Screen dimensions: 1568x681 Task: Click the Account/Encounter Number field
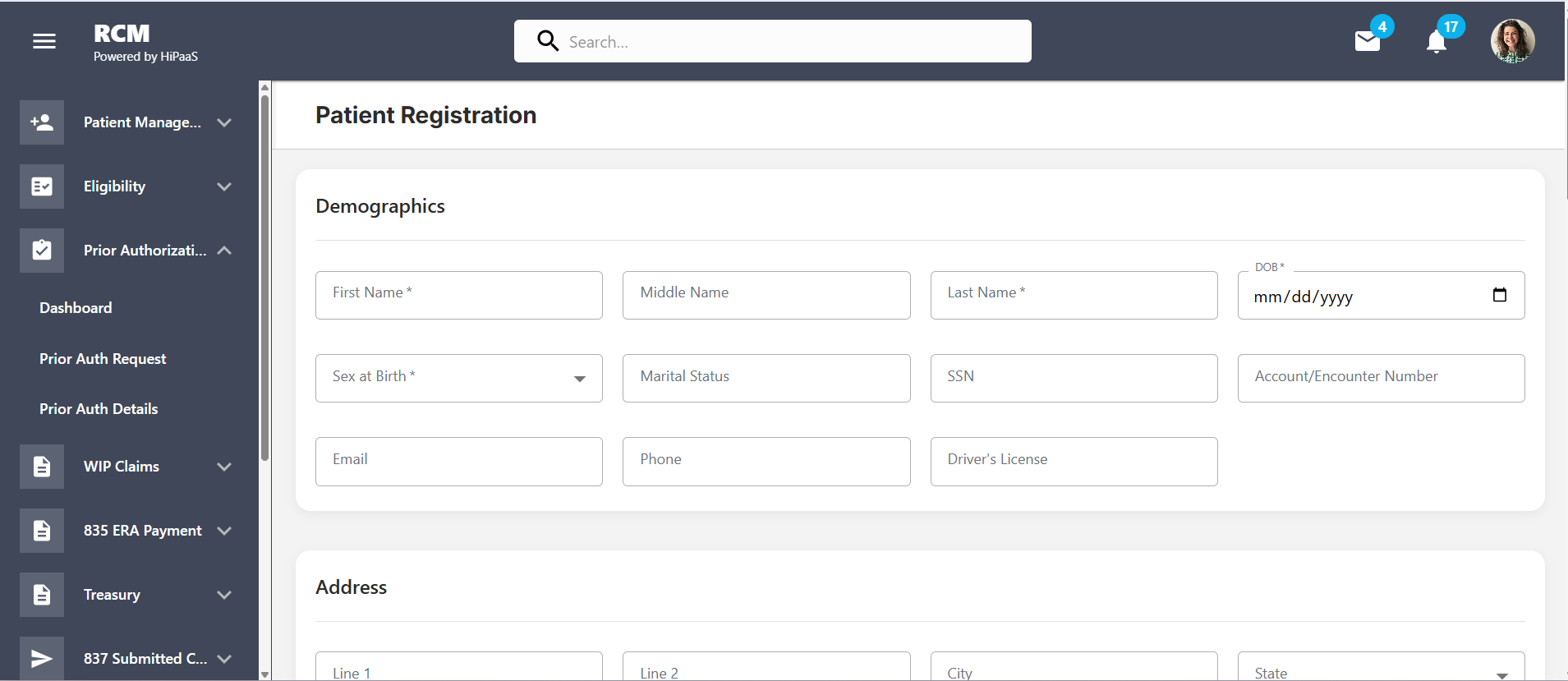tap(1381, 378)
